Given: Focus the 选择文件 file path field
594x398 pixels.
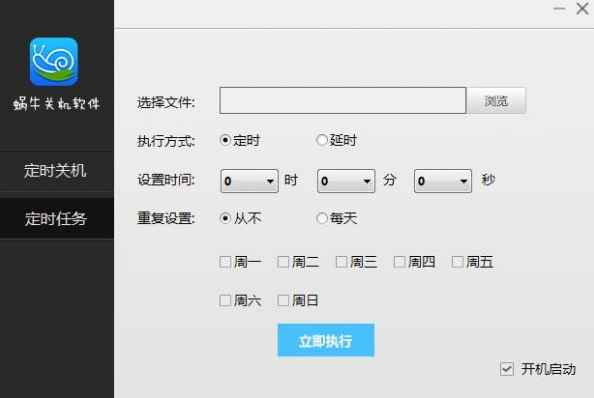Looking at the screenshot, I should [342, 100].
